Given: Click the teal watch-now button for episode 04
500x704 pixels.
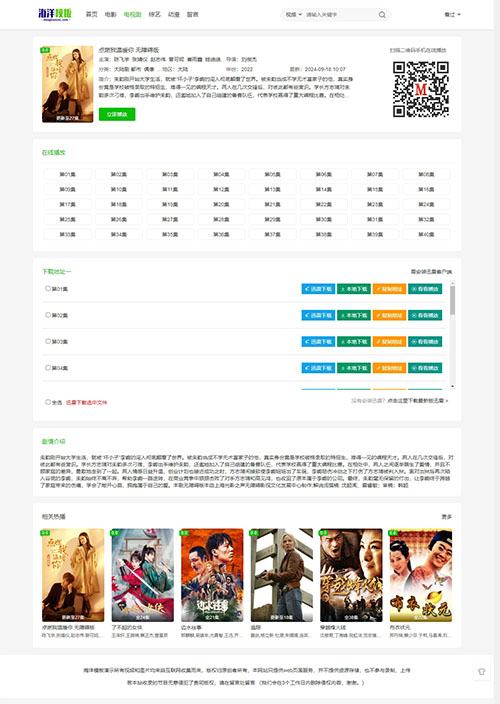Looking at the screenshot, I should point(425,368).
